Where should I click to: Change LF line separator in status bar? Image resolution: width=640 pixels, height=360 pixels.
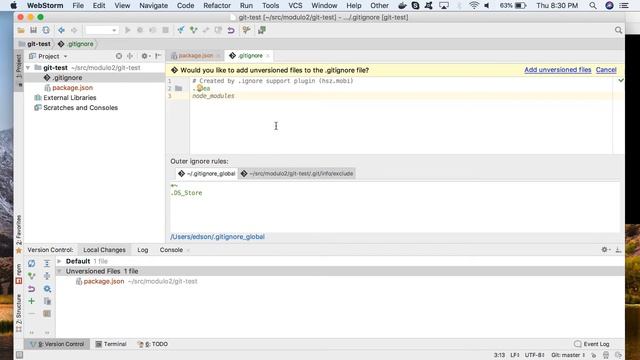click(x=515, y=355)
